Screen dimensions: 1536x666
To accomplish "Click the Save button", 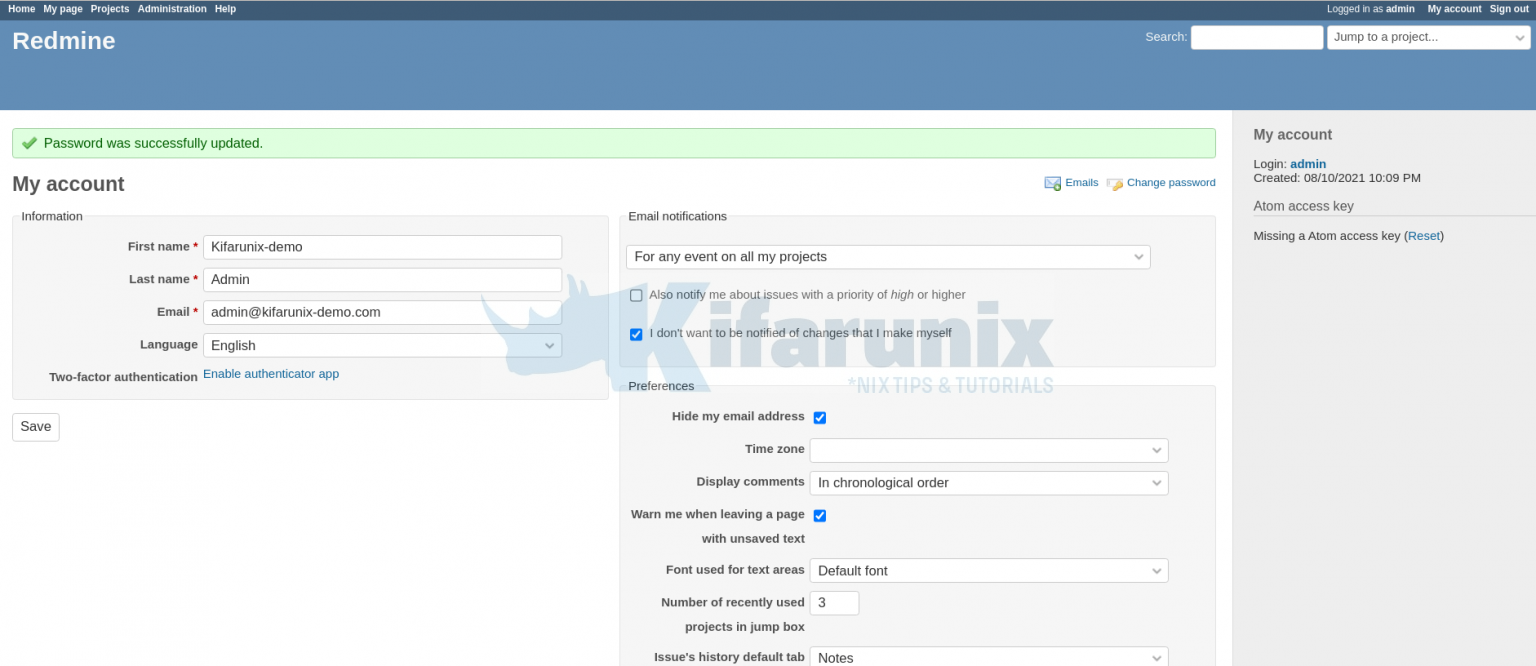I will [x=35, y=427].
